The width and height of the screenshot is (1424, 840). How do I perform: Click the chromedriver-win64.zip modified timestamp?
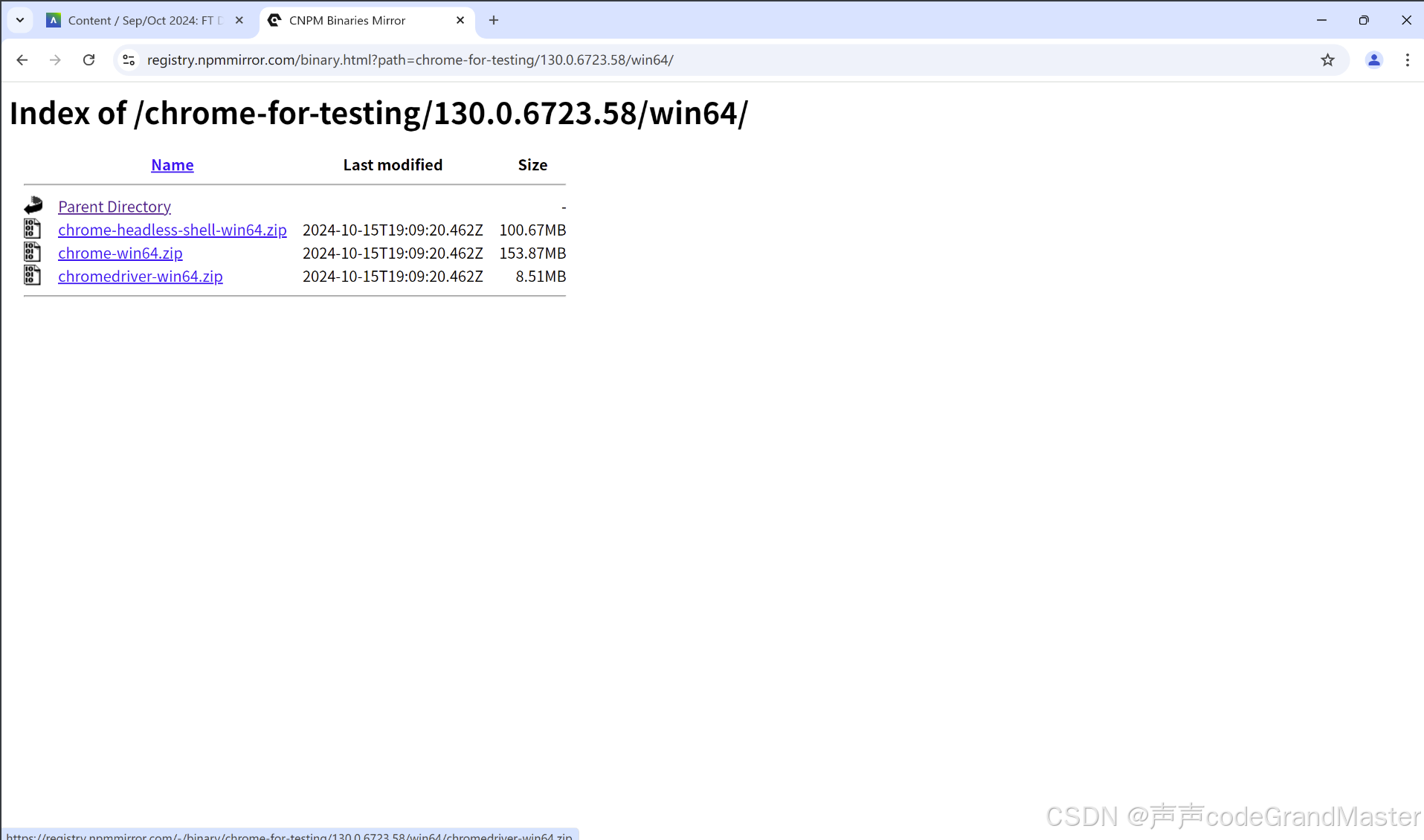point(393,276)
